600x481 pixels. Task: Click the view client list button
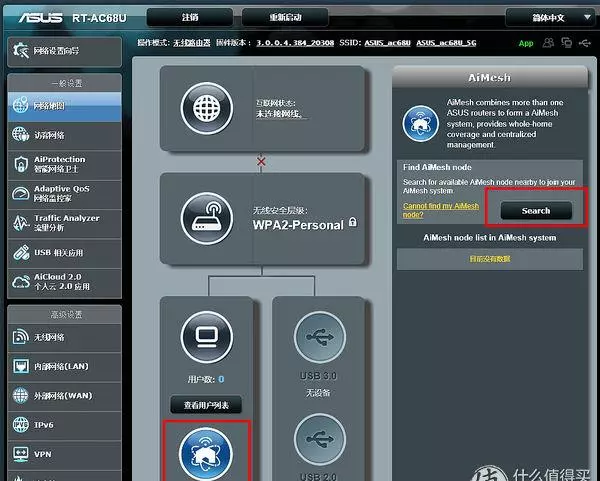[206, 405]
